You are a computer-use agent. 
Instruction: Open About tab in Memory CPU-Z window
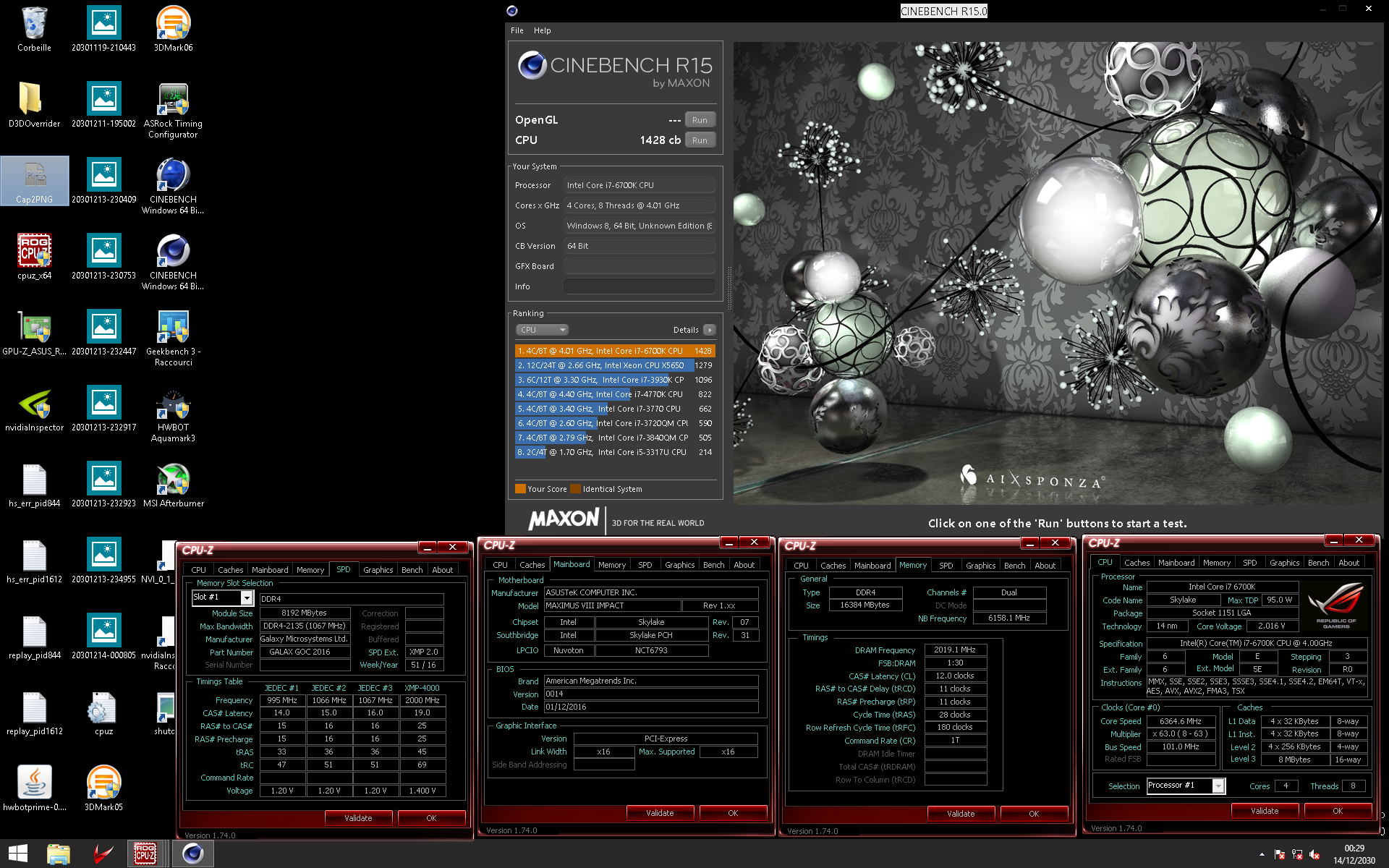1045,566
